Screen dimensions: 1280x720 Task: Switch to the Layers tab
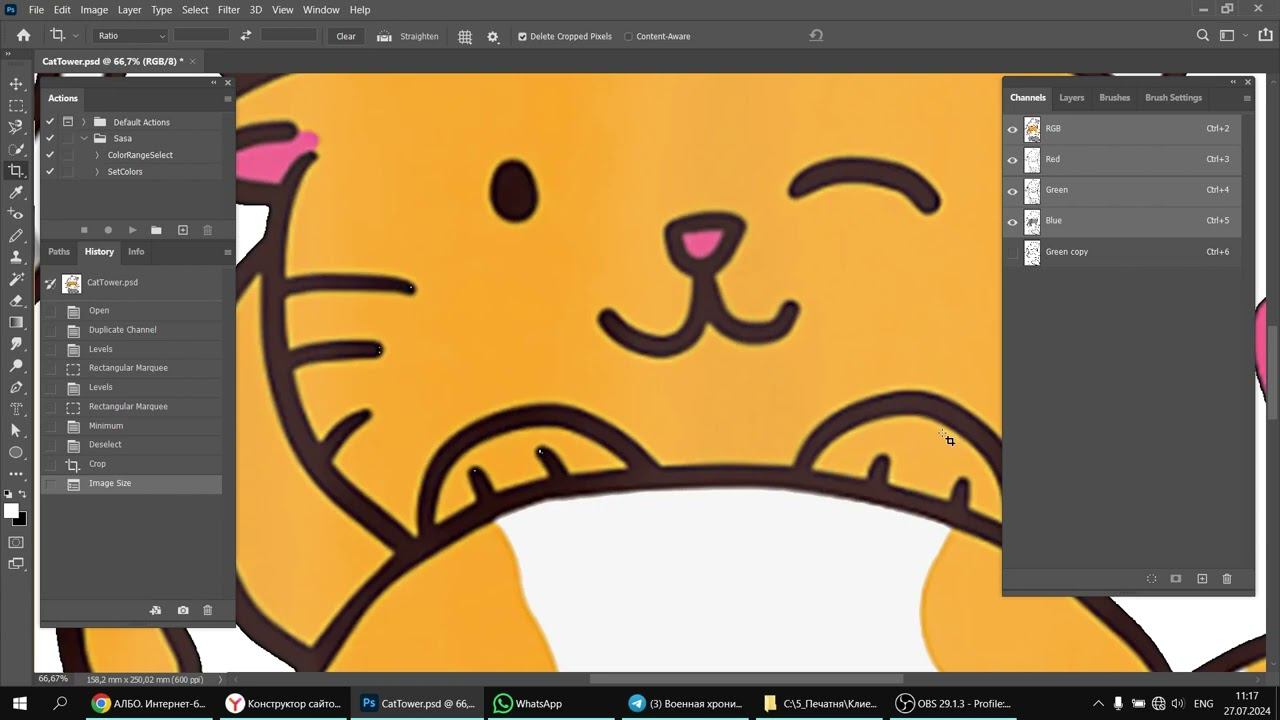pos(1072,98)
